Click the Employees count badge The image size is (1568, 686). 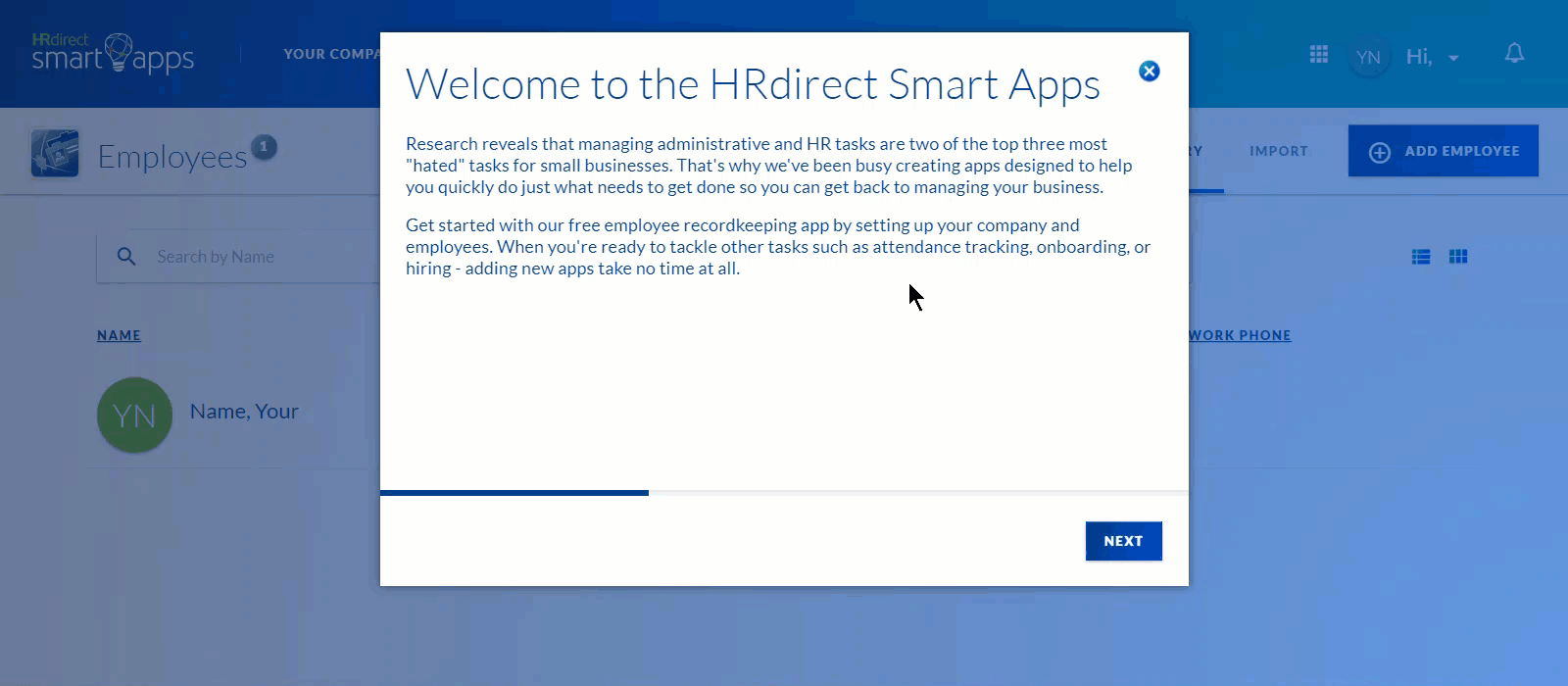coord(264,147)
